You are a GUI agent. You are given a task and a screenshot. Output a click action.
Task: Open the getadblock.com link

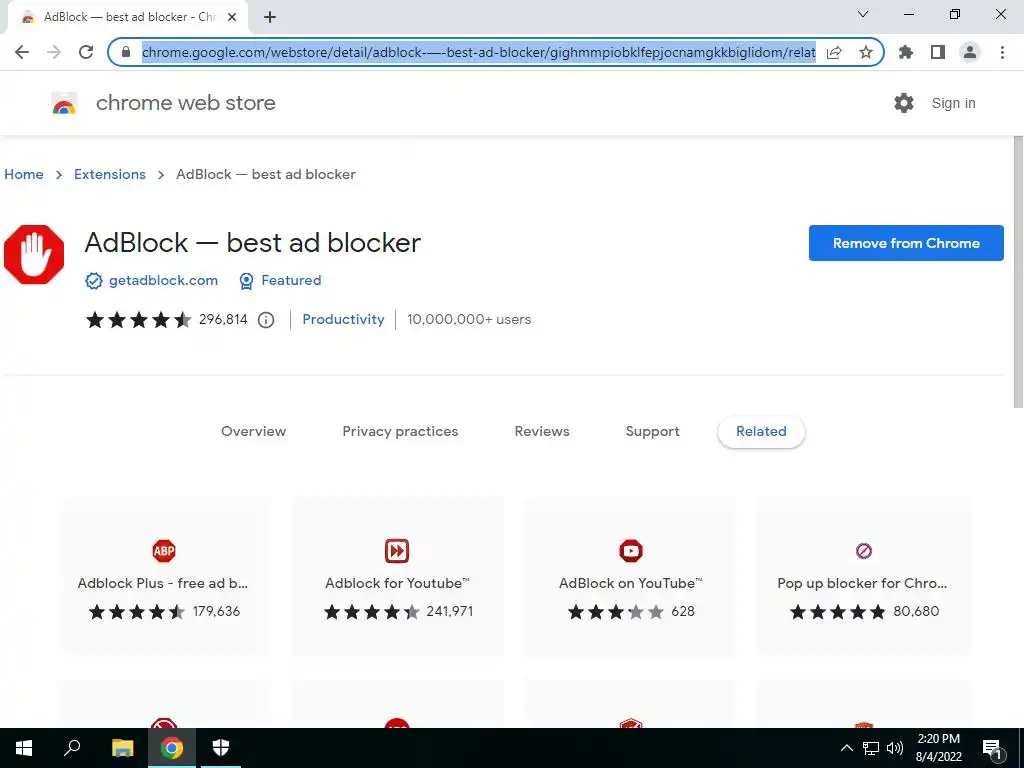coord(163,281)
